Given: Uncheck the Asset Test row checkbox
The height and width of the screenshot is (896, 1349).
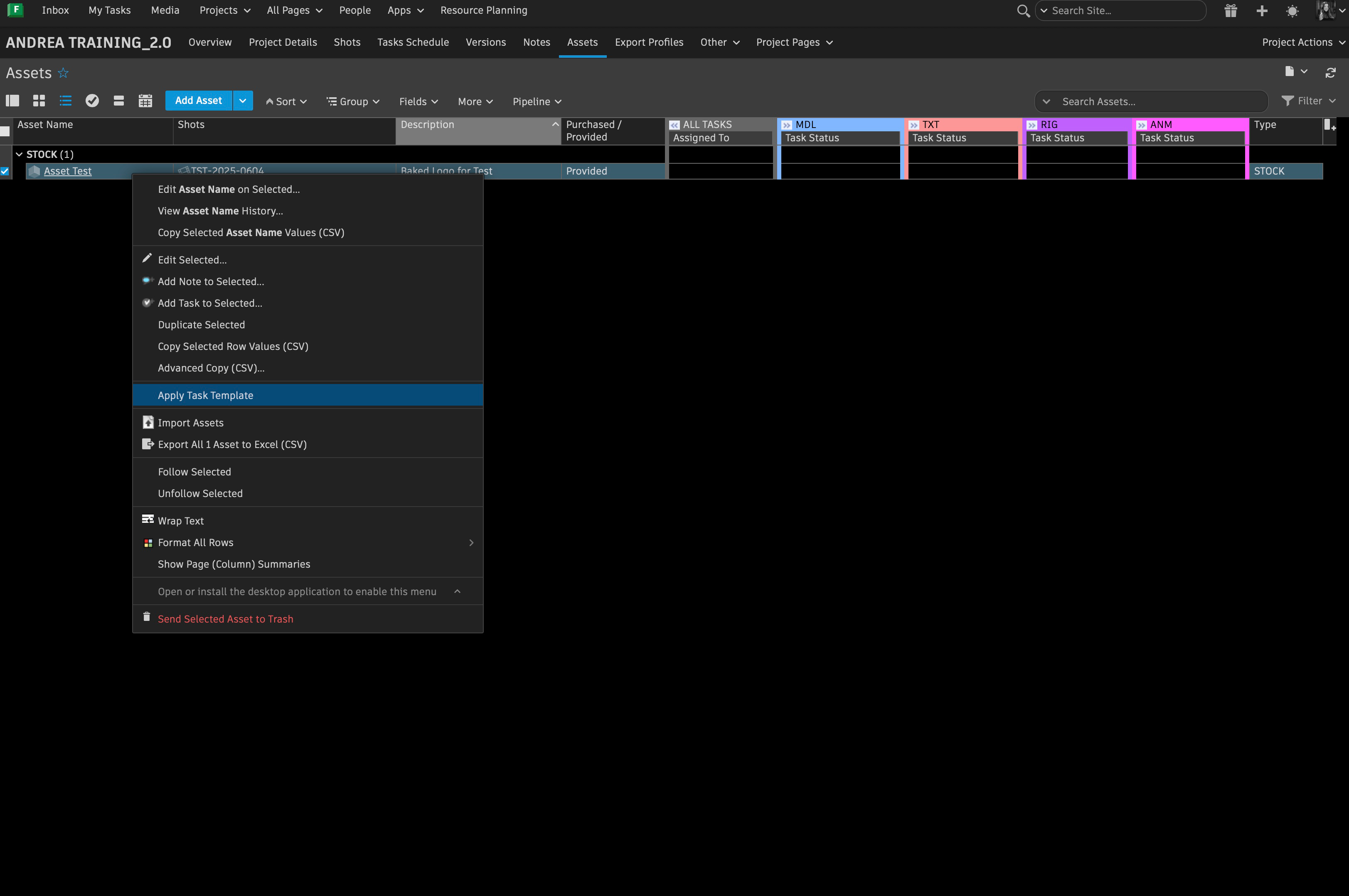Looking at the screenshot, I should tap(5, 171).
